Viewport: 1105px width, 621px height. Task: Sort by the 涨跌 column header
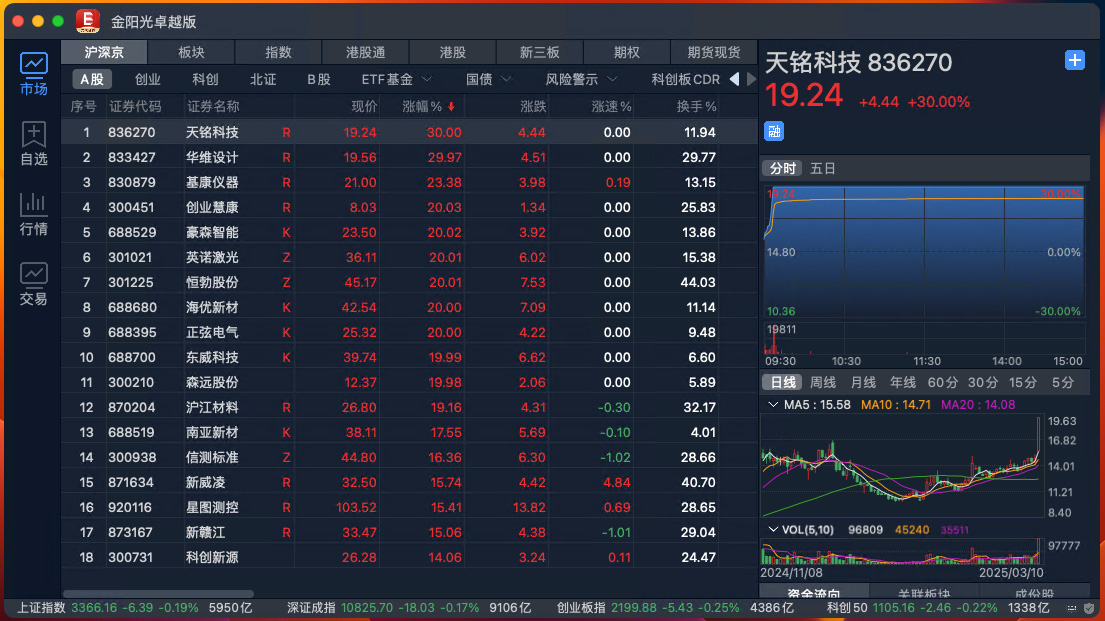(x=533, y=106)
